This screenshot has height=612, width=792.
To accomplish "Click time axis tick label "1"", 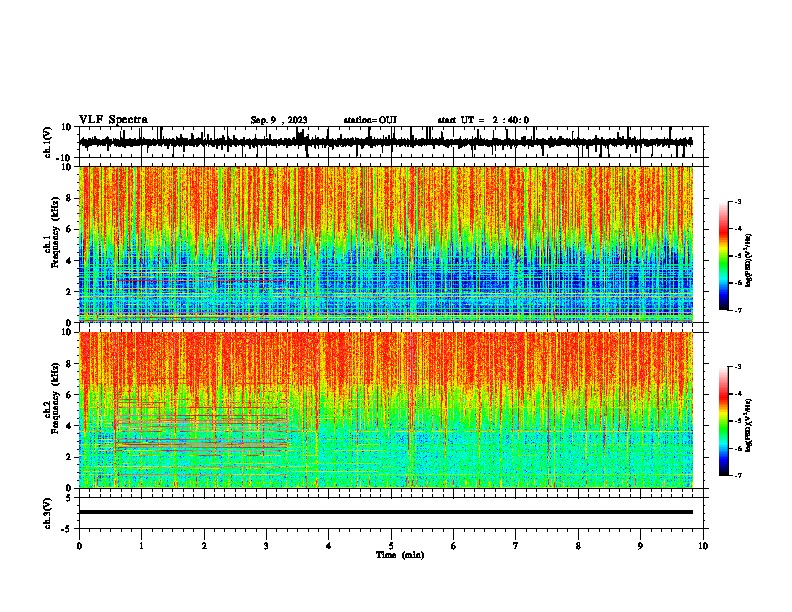I will tap(141, 546).
